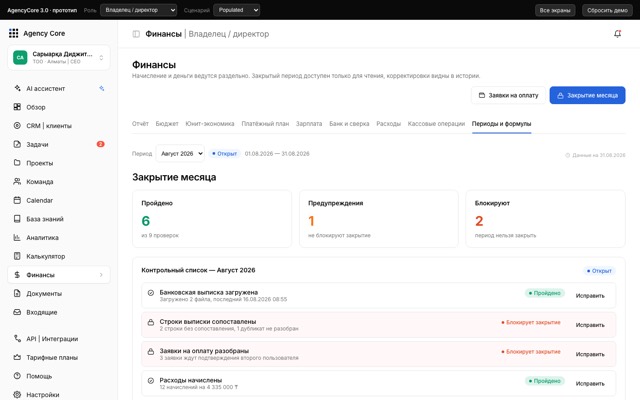Viewport: 640px width, 400px height.
Task: Toggle the sidebar panel icon near Финансы
Action: (136, 34)
